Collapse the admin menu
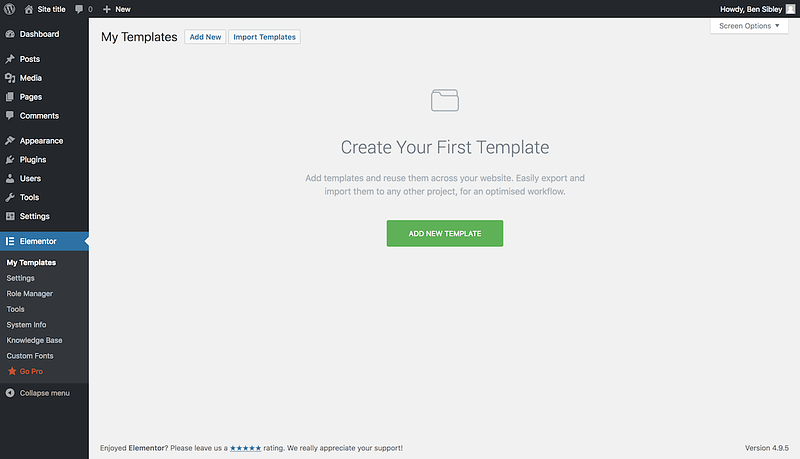This screenshot has height=459, width=800. (44, 393)
